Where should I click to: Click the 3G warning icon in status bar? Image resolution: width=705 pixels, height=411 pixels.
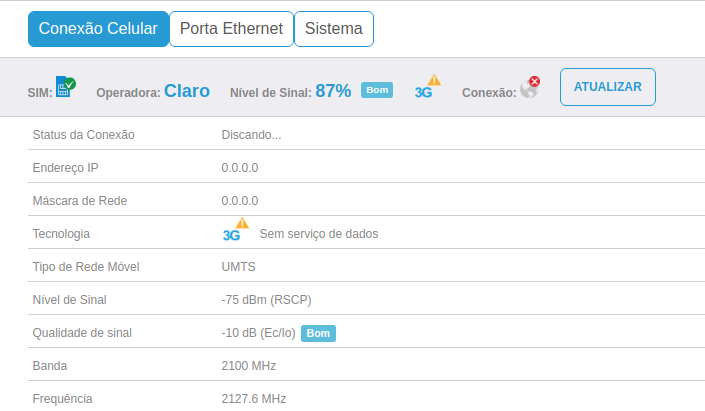click(427, 87)
